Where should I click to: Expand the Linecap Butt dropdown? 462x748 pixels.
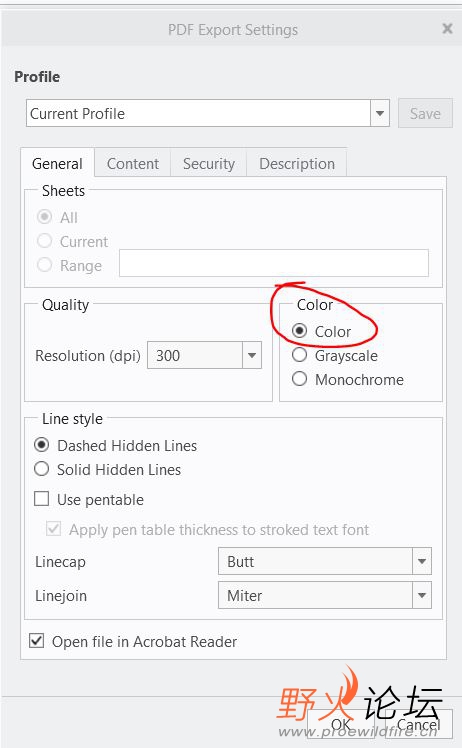point(422,561)
